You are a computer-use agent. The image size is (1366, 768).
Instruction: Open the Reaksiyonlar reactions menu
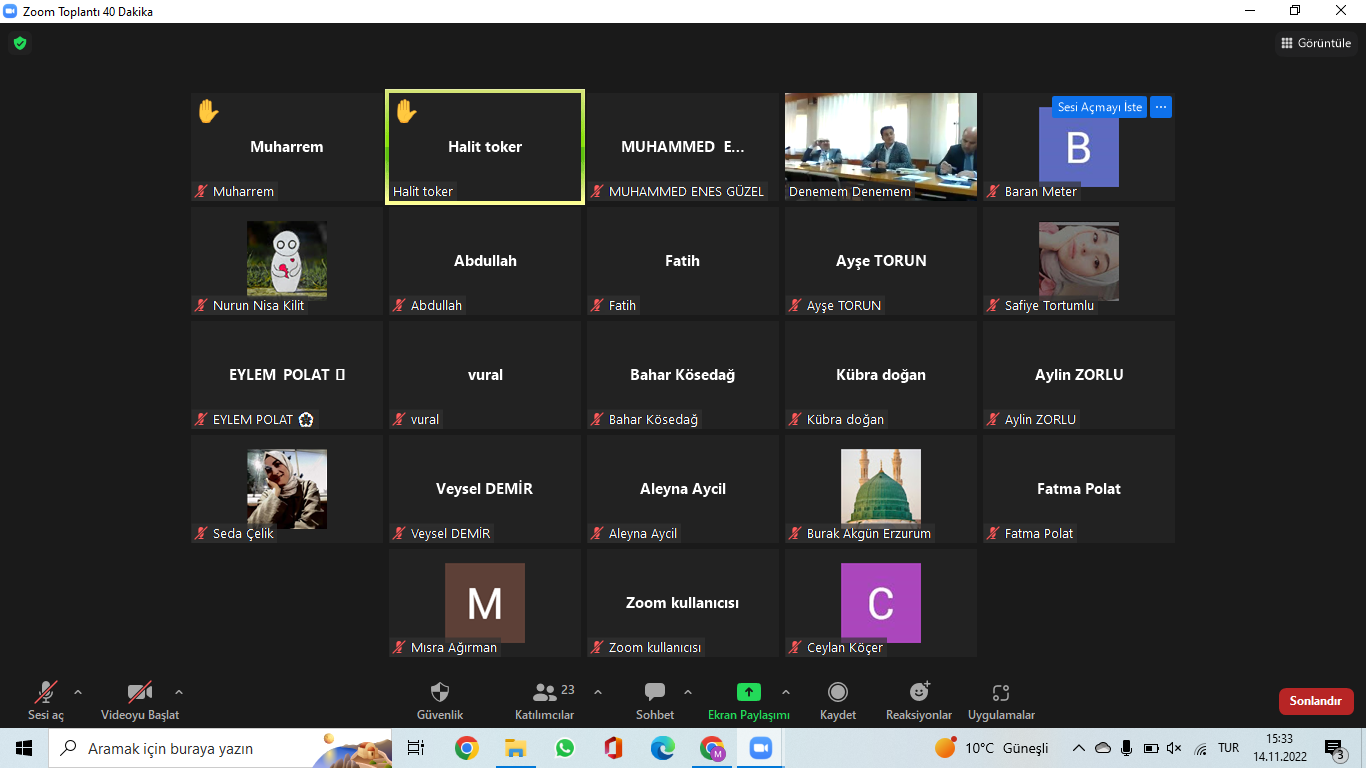point(918,693)
